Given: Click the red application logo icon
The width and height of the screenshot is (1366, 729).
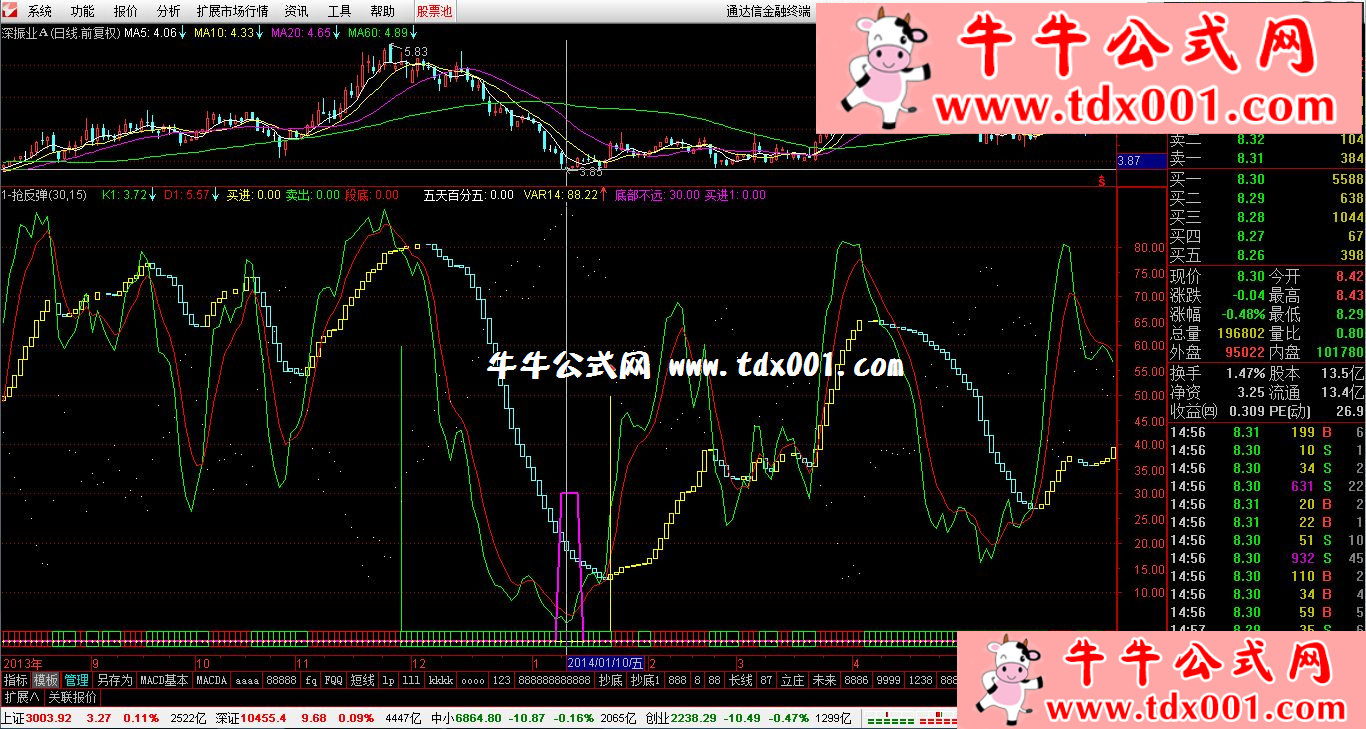Looking at the screenshot, I should [x=11, y=12].
